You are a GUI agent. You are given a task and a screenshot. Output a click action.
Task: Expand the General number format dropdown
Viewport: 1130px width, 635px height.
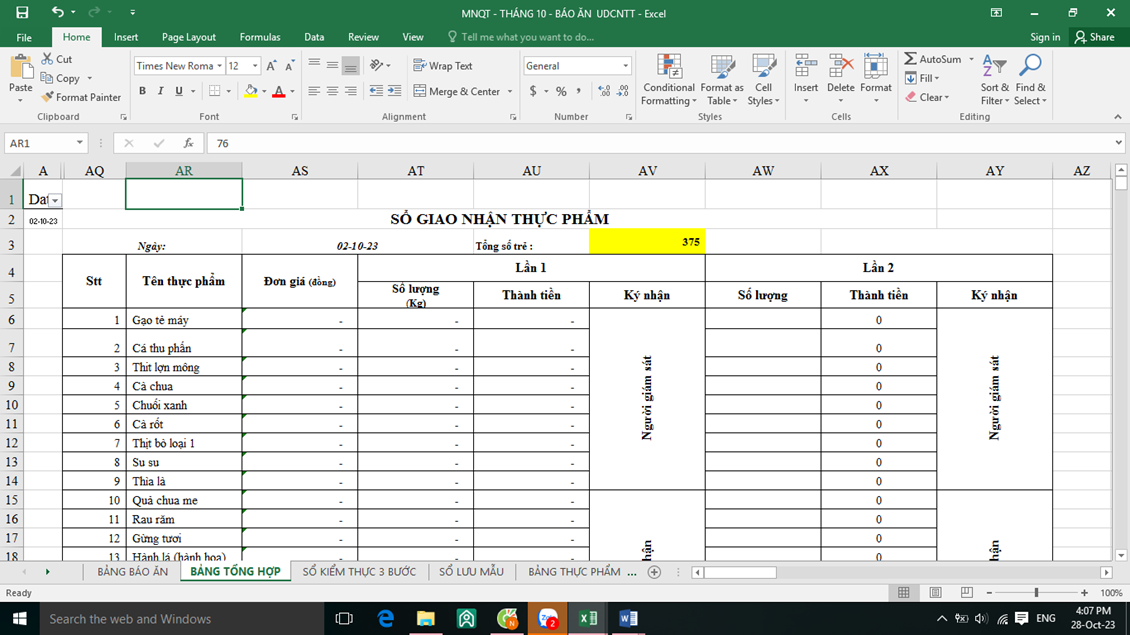[x=625, y=66]
